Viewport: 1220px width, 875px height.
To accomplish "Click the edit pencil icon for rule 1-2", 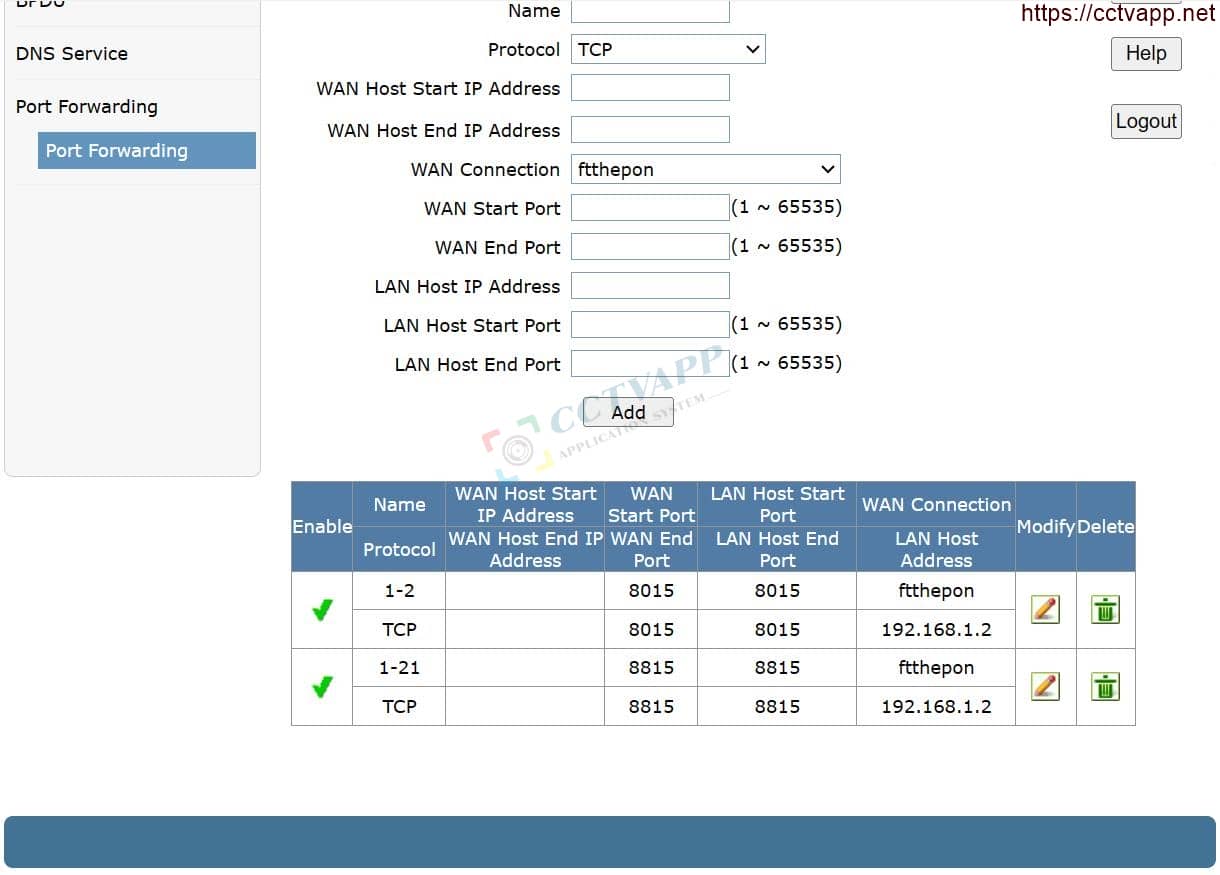I will pyautogui.click(x=1044, y=609).
